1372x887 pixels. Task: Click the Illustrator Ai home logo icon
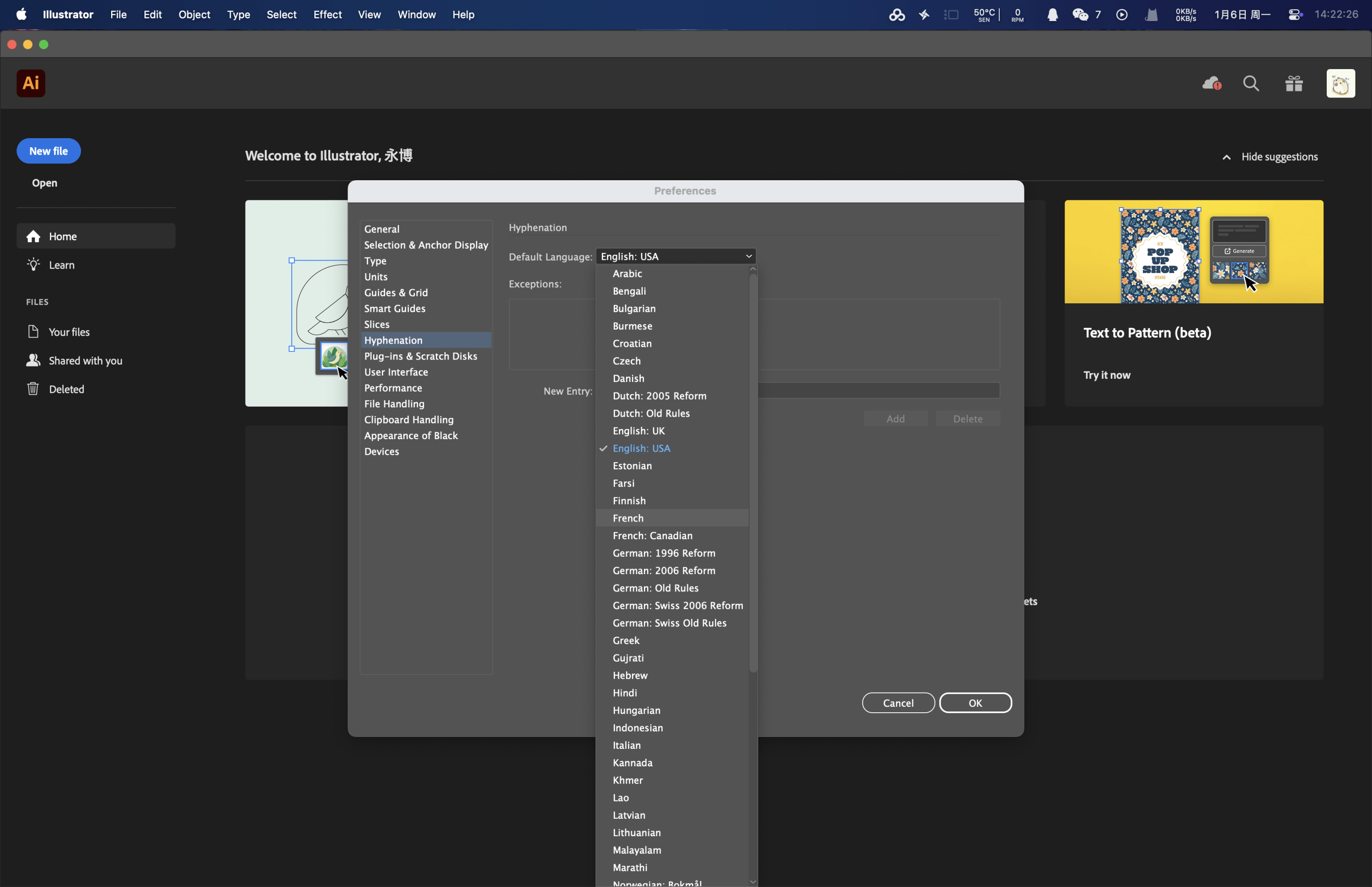pyautogui.click(x=31, y=84)
